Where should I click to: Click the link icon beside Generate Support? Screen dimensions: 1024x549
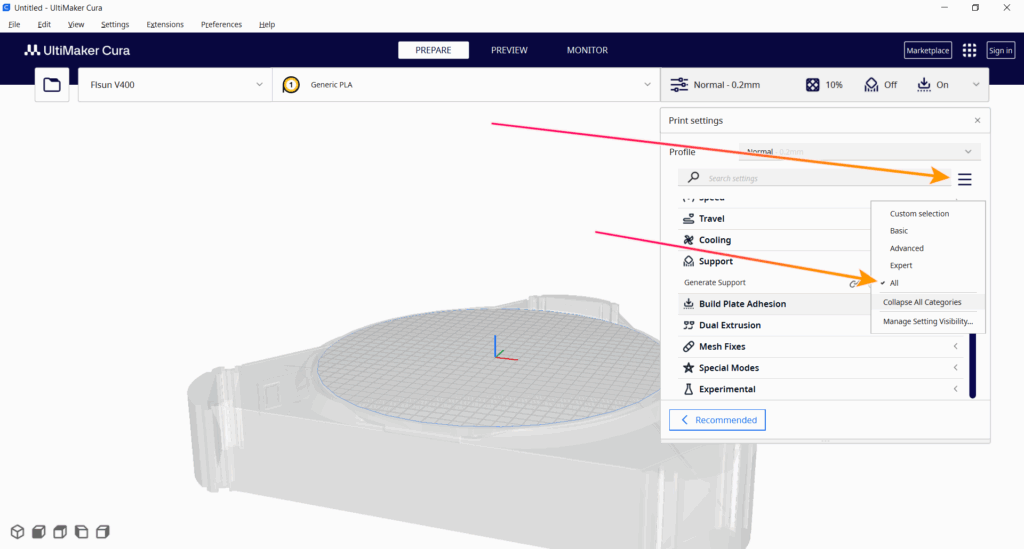853,283
